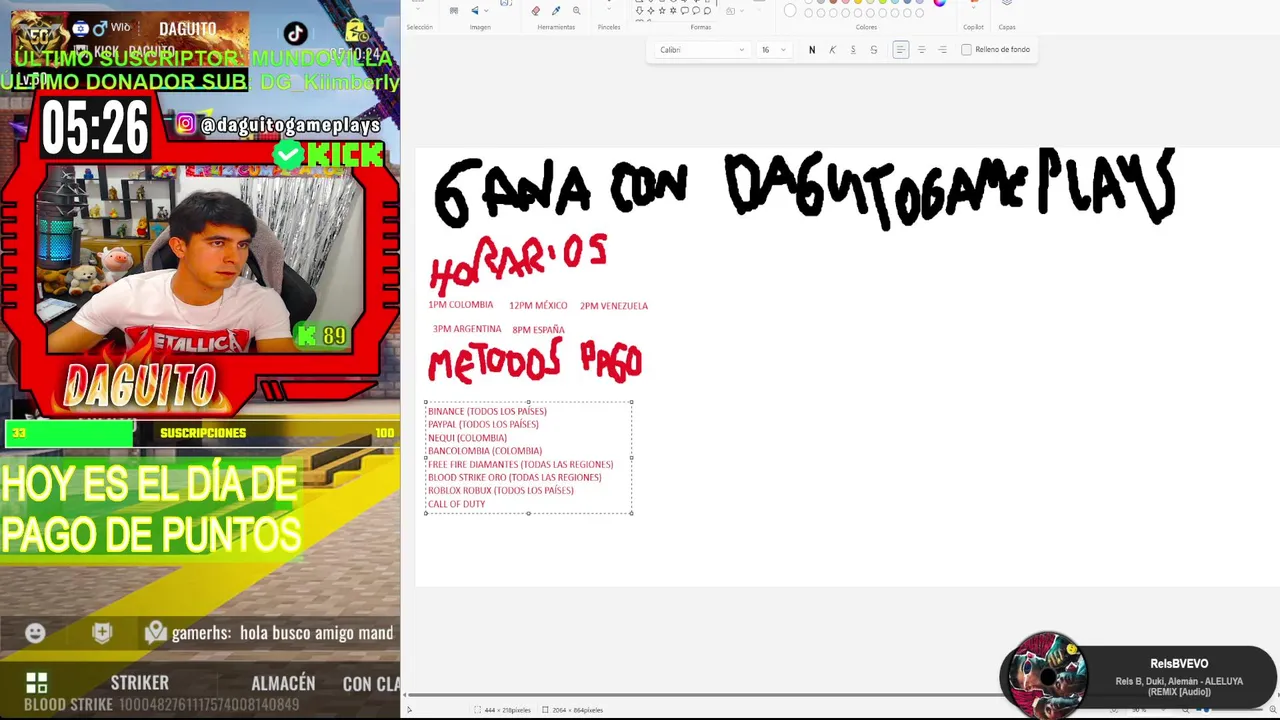
Task: Align text to the left
Action: pyautogui.click(x=901, y=50)
